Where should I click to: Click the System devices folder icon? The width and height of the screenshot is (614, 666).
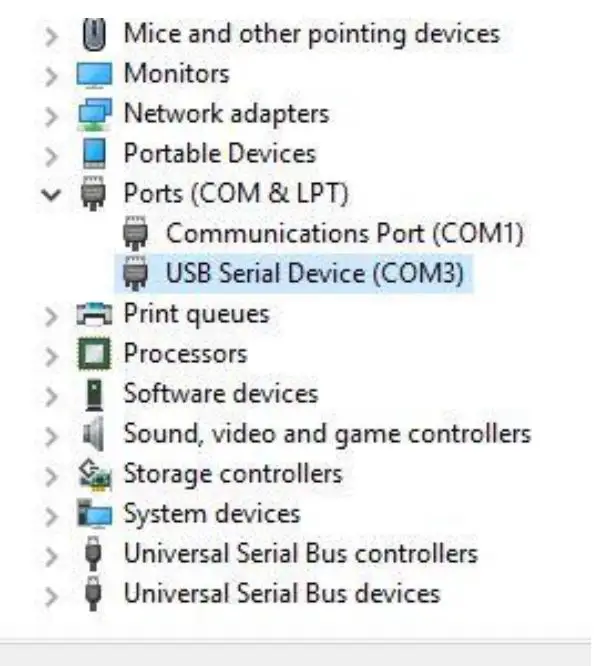93,515
